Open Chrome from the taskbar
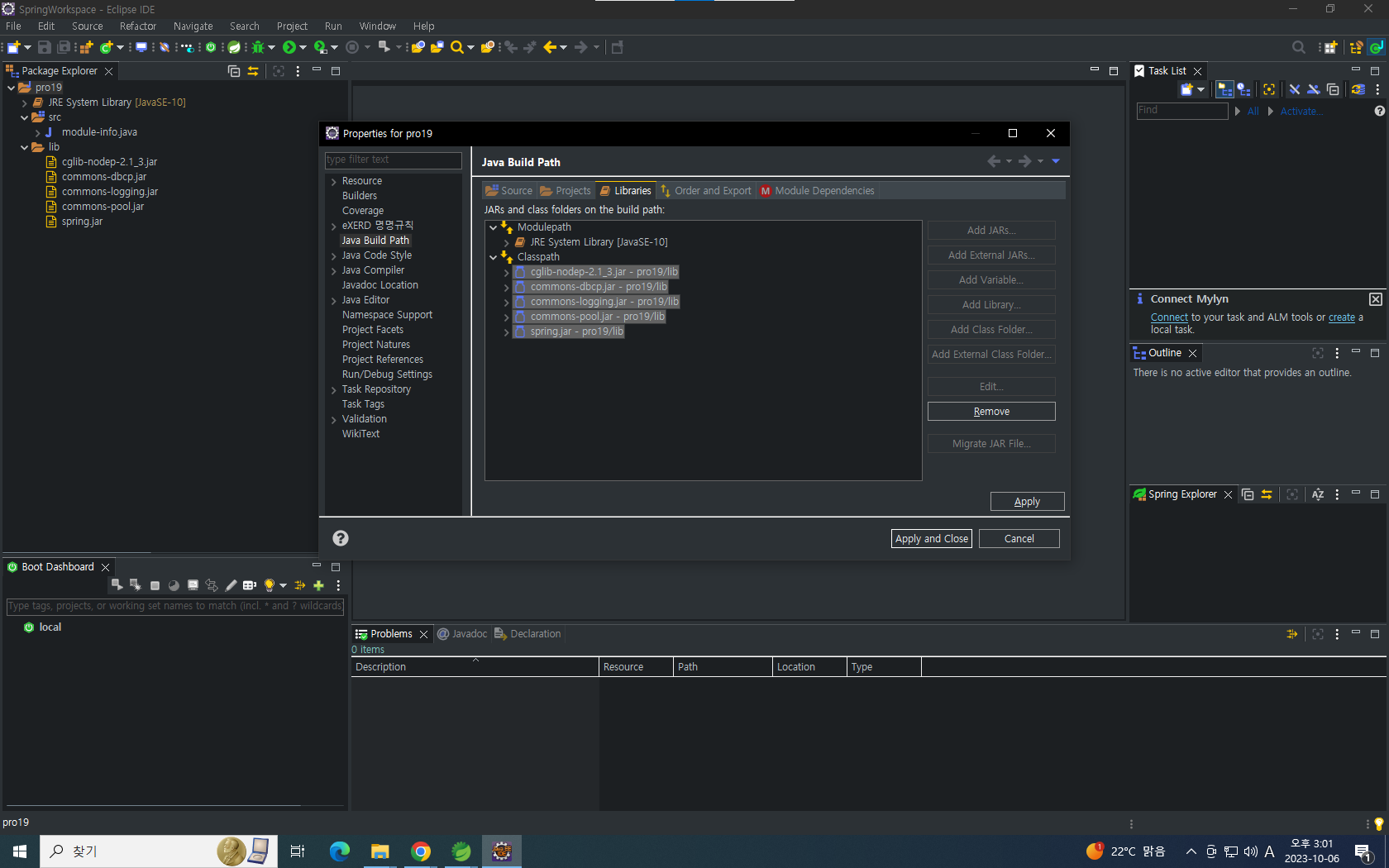1389x868 pixels. click(x=421, y=851)
